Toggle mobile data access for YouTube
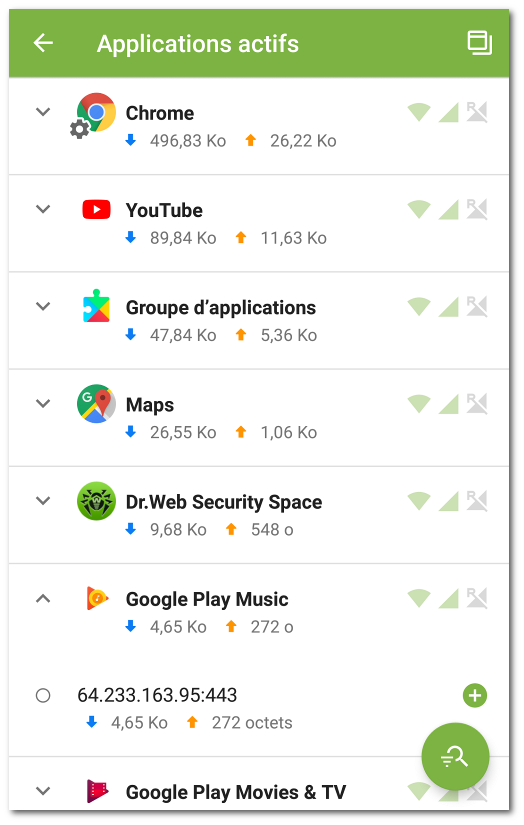The width and height of the screenshot is (524, 825). 448,209
